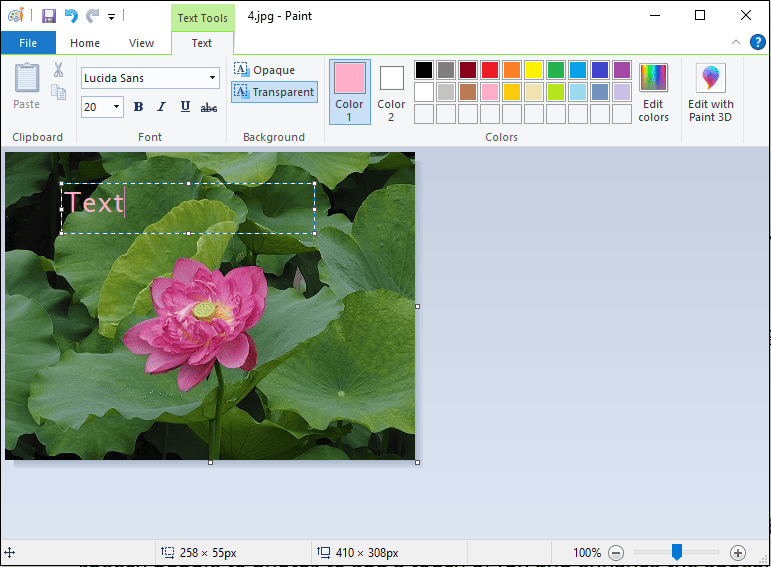Select Opaque background option
Viewport: 771px width, 567px height.
pyautogui.click(x=265, y=70)
